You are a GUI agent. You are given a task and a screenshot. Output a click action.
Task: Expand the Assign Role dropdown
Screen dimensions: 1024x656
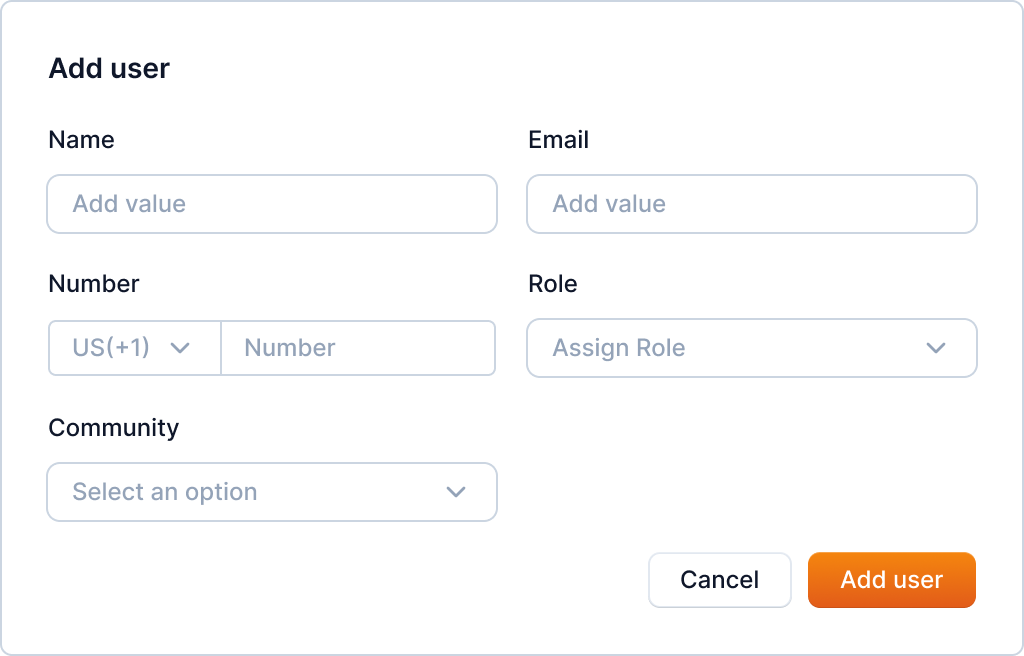click(x=751, y=348)
